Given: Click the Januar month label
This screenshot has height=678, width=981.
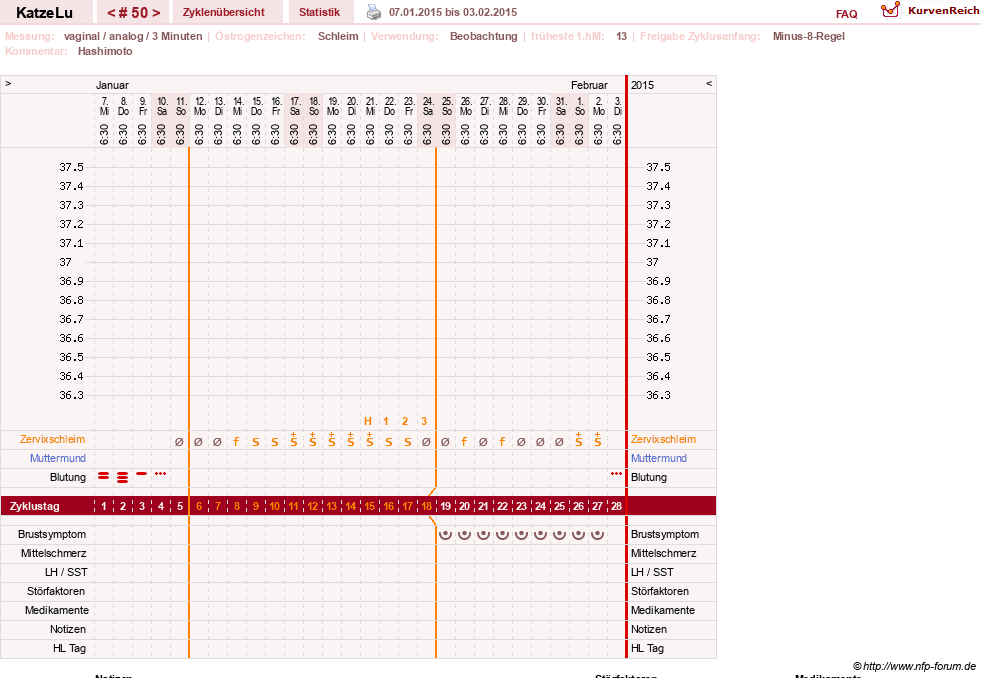Looking at the screenshot, I should (112, 85).
